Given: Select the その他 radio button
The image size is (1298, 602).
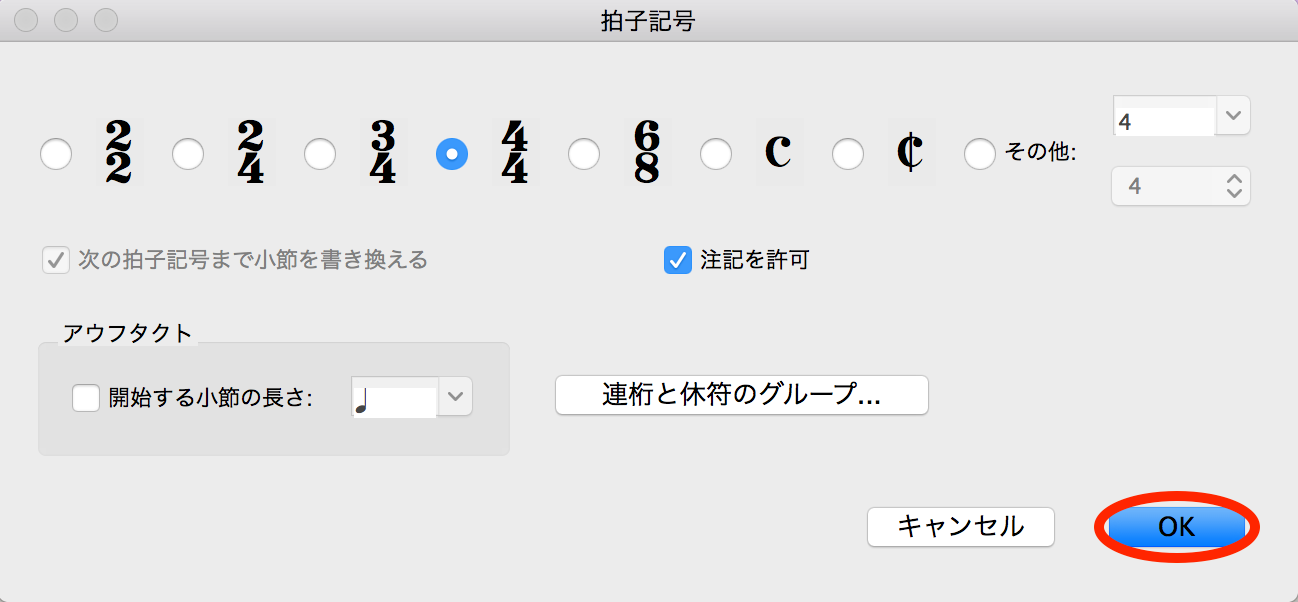Looking at the screenshot, I should 980,154.
